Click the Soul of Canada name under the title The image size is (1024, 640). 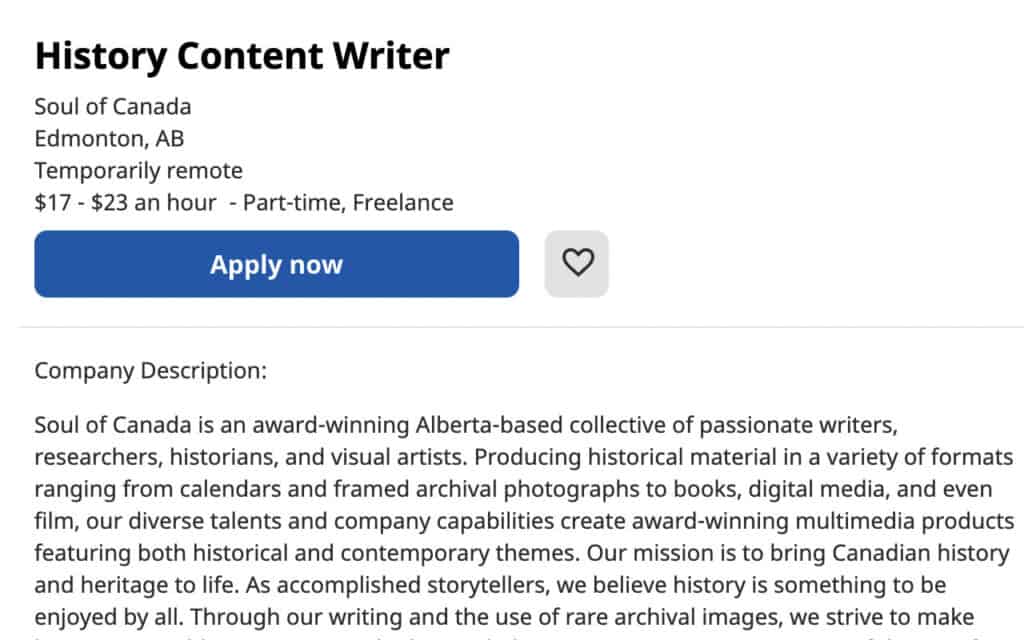coord(113,106)
